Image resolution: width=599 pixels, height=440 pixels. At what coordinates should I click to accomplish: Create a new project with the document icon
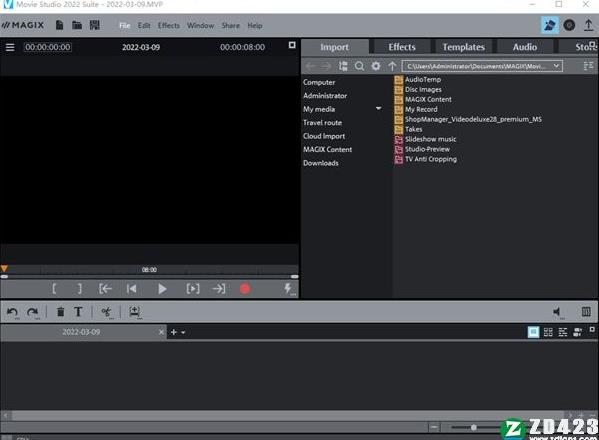[59, 25]
